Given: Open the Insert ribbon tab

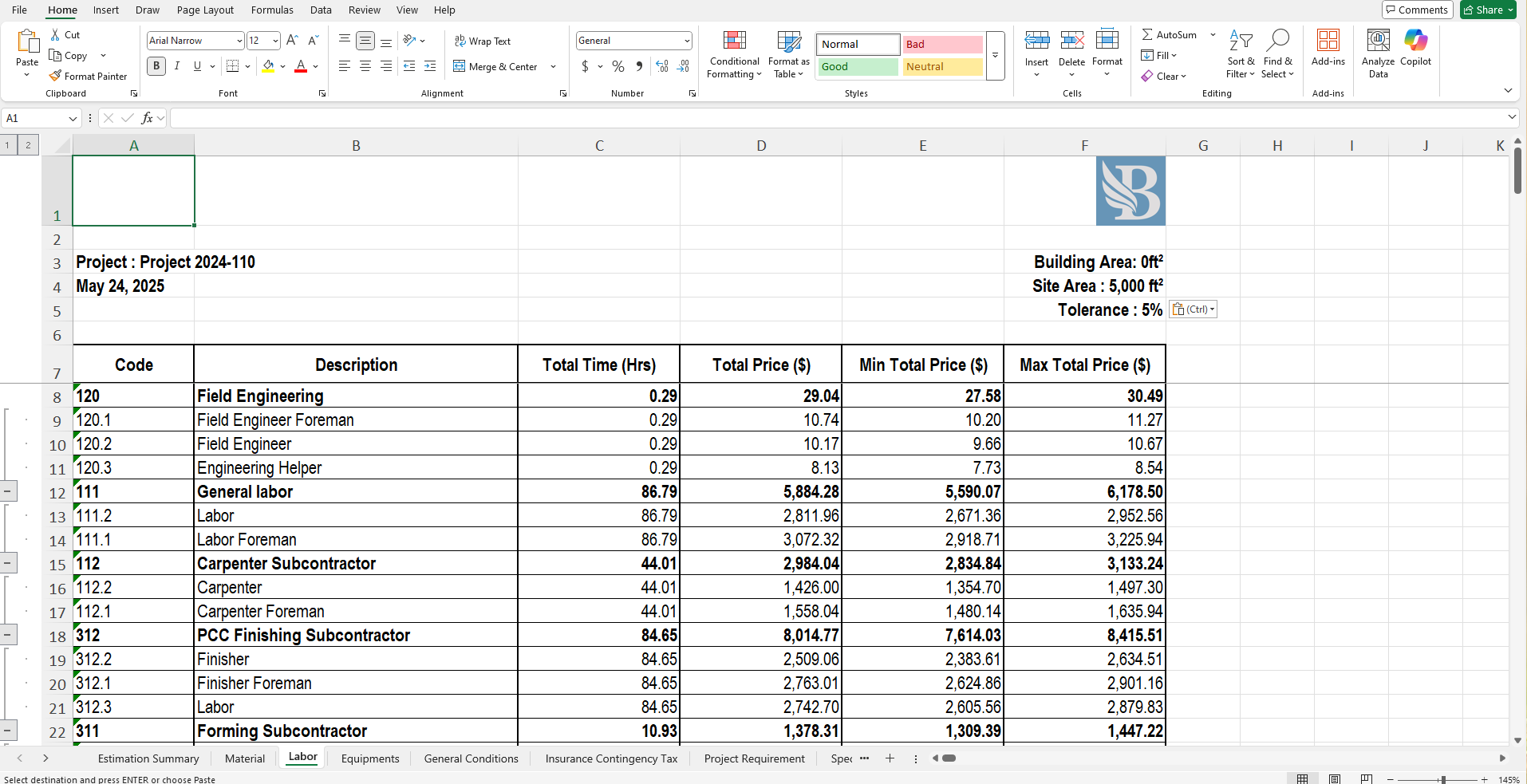Looking at the screenshot, I should tap(106, 10).
